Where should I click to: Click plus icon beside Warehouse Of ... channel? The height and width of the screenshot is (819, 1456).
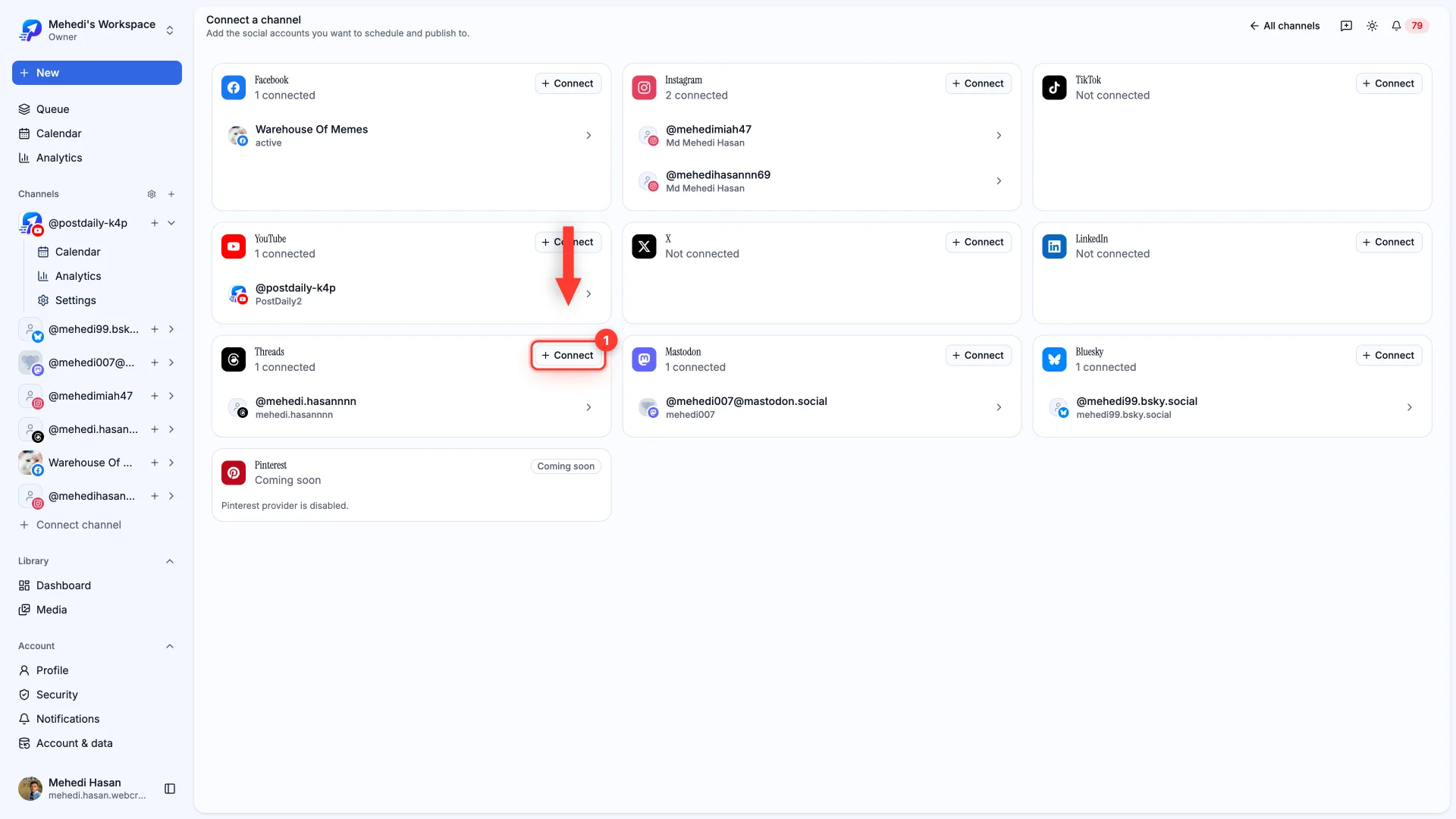click(x=154, y=463)
